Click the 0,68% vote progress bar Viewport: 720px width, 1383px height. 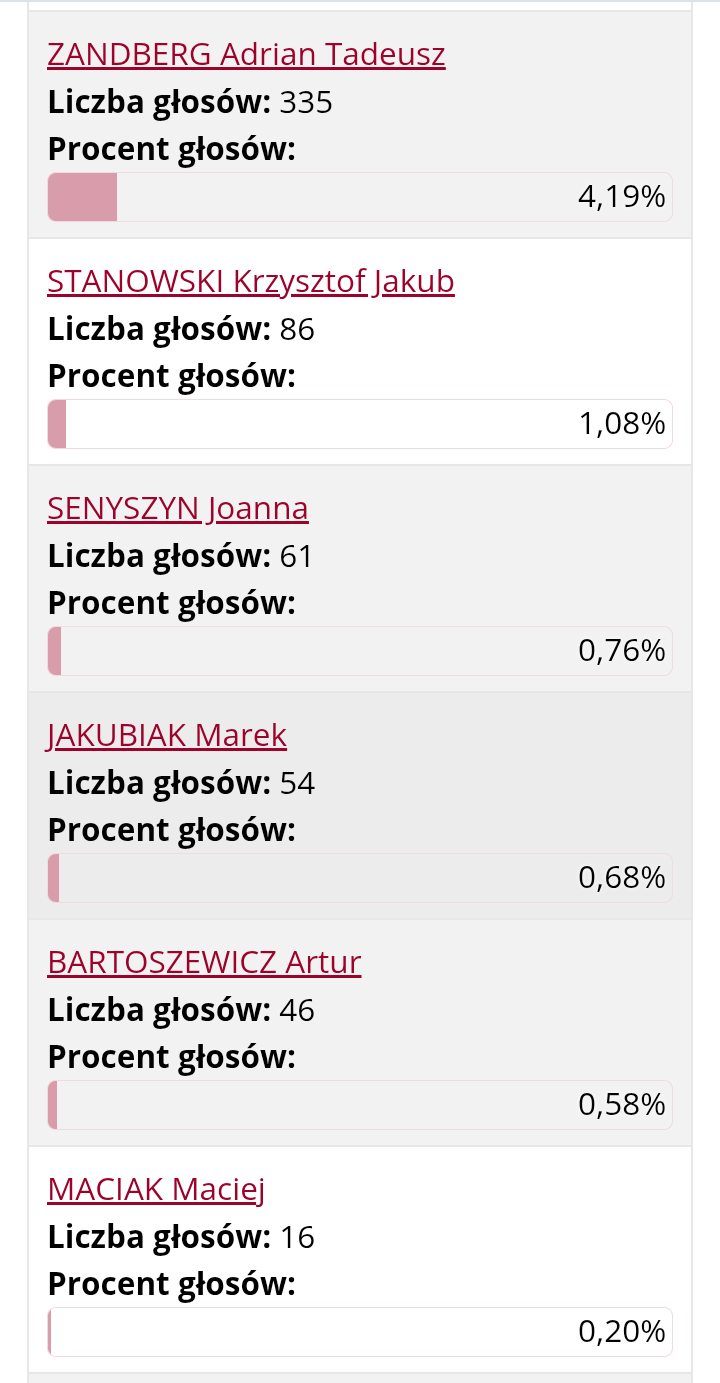[360, 878]
